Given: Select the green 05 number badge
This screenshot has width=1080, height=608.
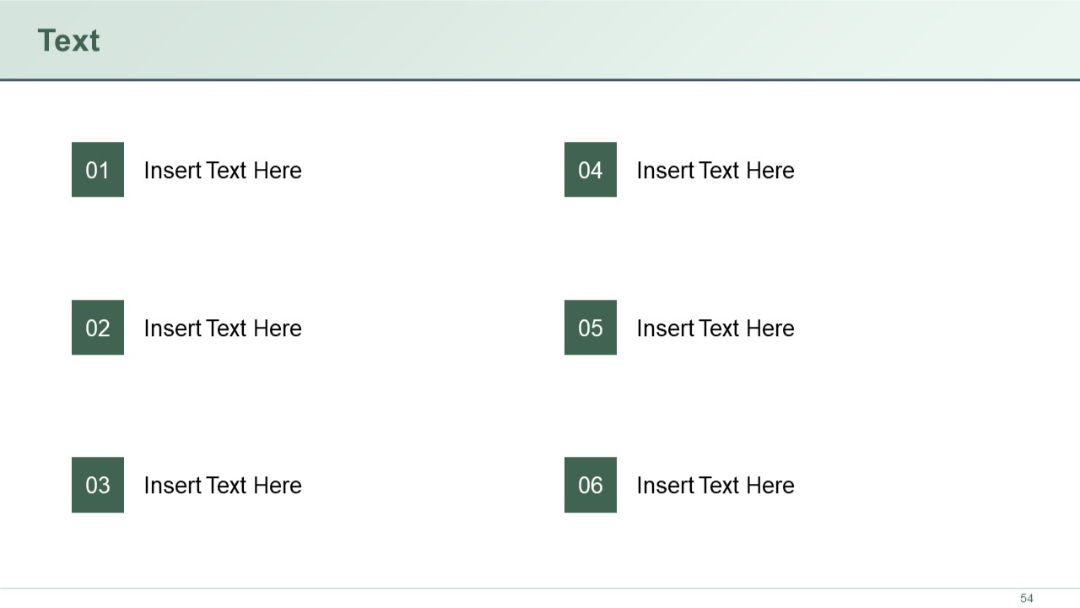Looking at the screenshot, I should (x=590, y=328).
